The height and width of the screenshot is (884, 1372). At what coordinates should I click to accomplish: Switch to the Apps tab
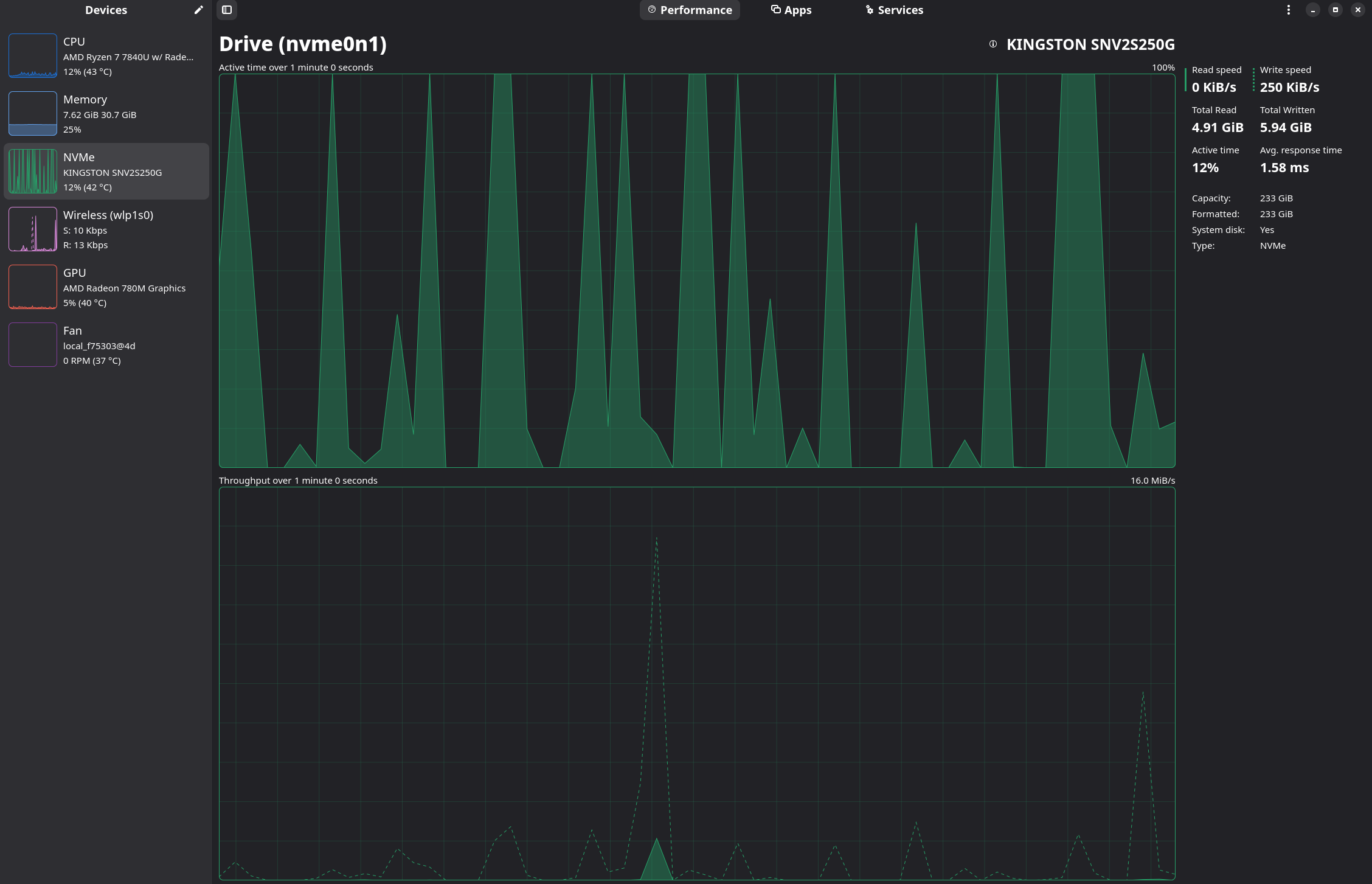pyautogui.click(x=791, y=10)
